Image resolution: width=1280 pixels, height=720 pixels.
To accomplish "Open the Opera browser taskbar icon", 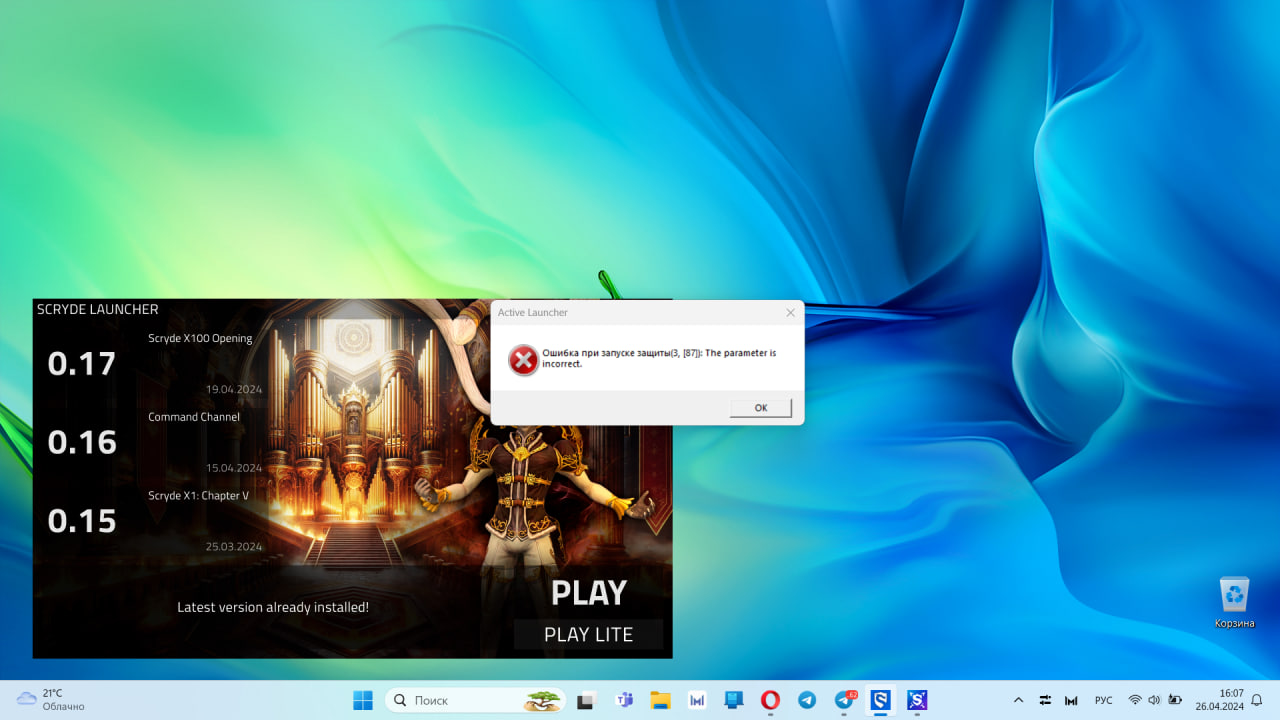I will (770, 700).
